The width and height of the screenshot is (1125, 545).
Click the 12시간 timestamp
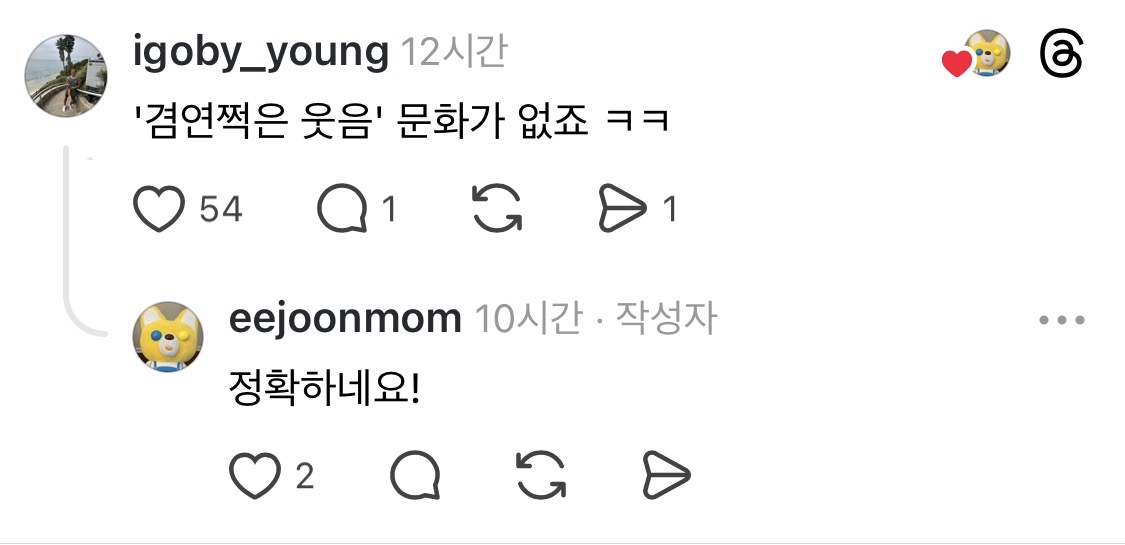(453, 52)
